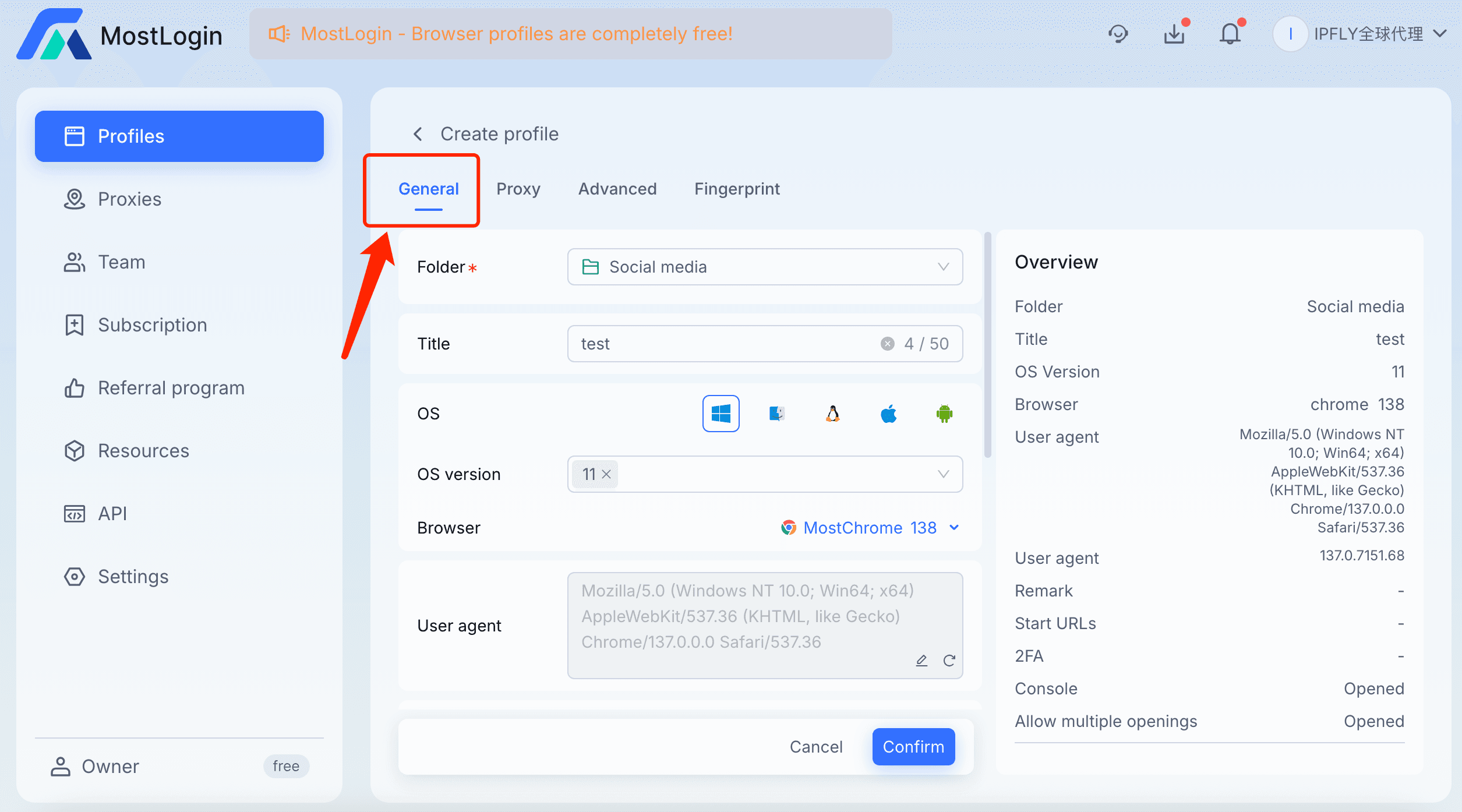Open the Proxy tab
Image resolution: width=1462 pixels, height=812 pixels.
518,189
